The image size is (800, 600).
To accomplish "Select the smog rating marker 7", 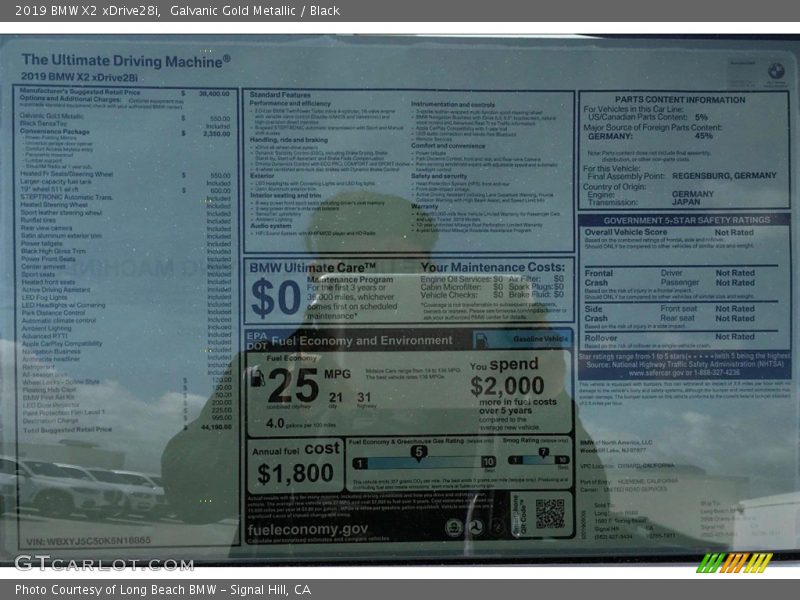I will tap(543, 453).
